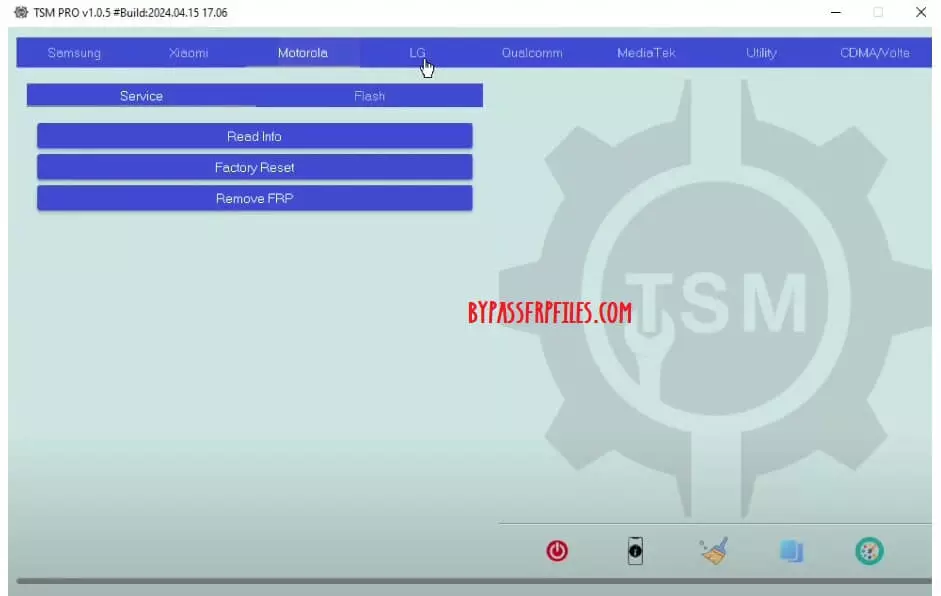Click the Read Info button
This screenshot has width=941, height=596.
point(254,136)
